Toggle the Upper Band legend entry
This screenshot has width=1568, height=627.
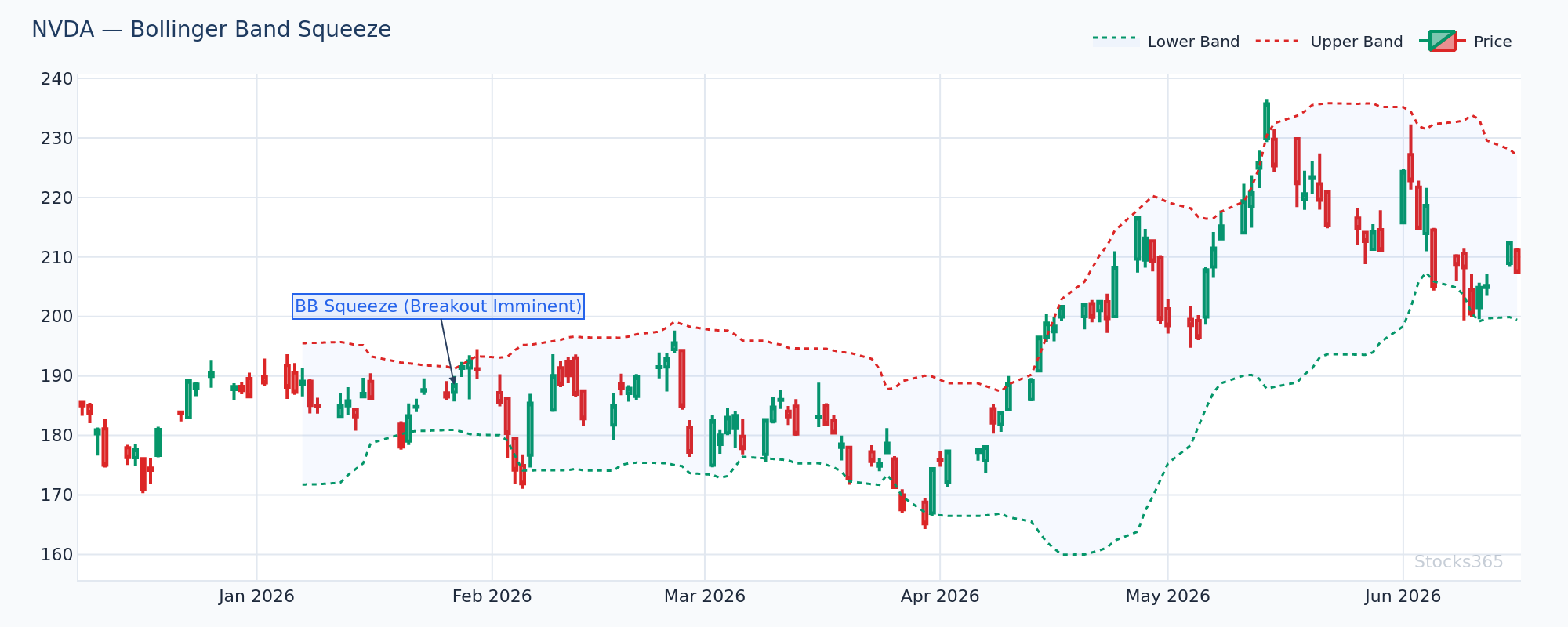(1330, 42)
